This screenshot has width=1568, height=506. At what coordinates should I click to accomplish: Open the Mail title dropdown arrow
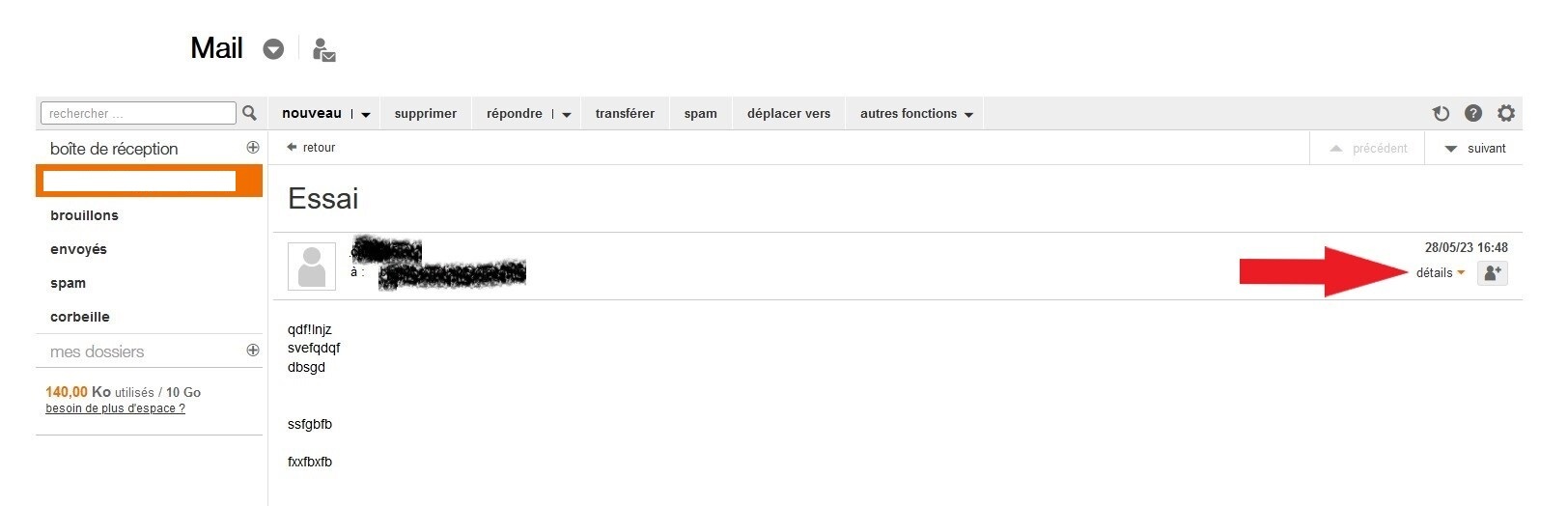(273, 49)
